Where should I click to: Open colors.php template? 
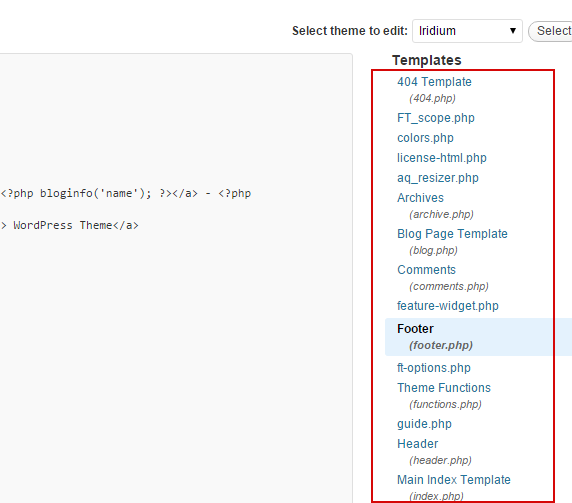(425, 138)
